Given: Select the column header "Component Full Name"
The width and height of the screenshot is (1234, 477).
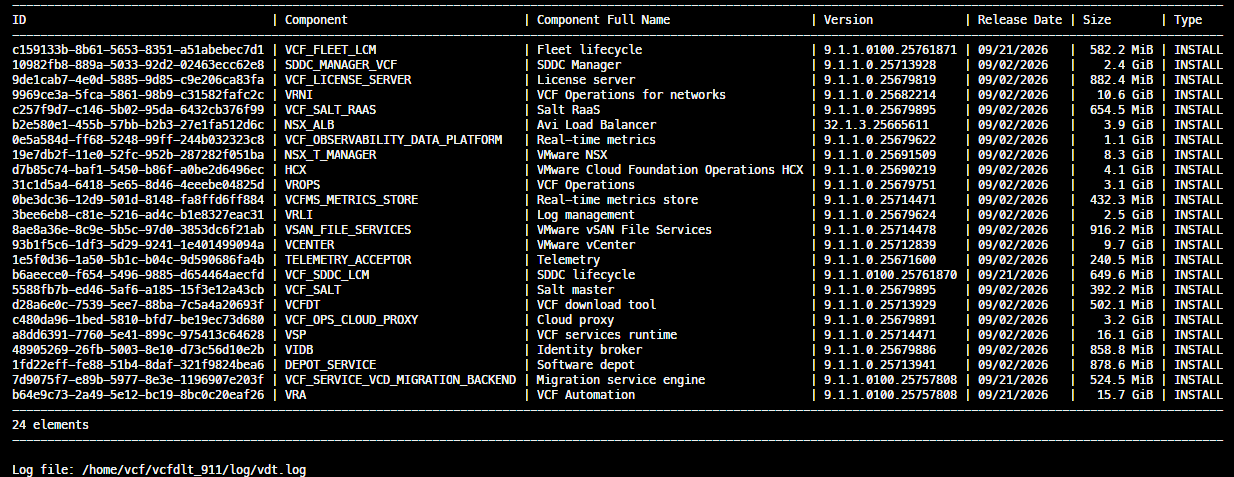Looking at the screenshot, I should click(x=603, y=20).
